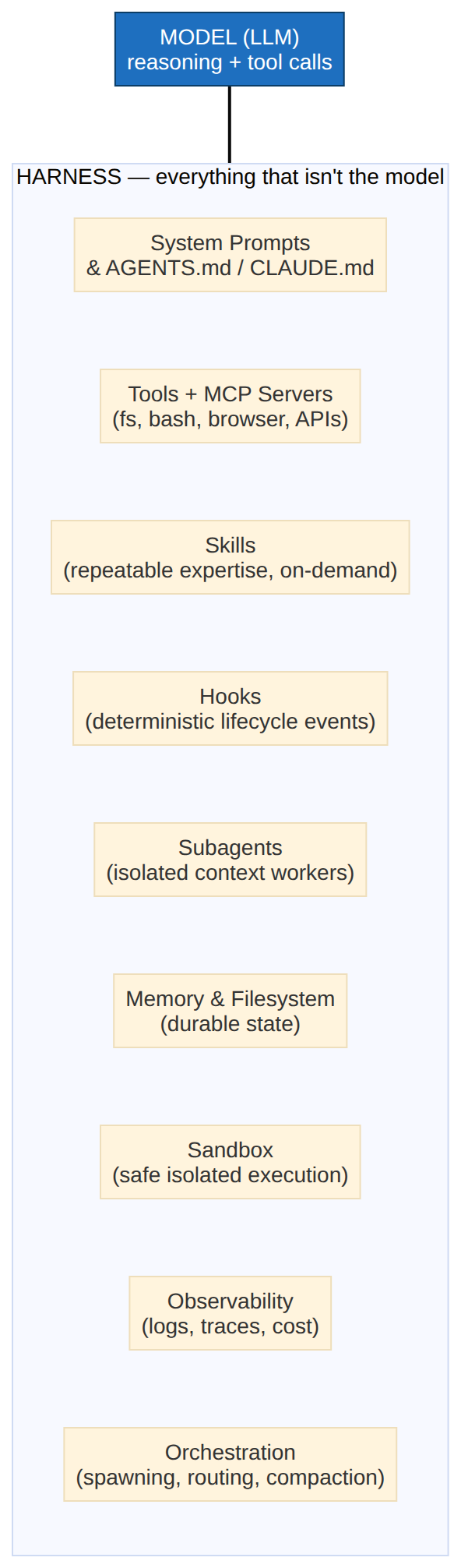The height and width of the screenshot is (1568, 461).
Task: Select the '(fs, bash, browser, APIs)' text
Action: click(x=230, y=419)
